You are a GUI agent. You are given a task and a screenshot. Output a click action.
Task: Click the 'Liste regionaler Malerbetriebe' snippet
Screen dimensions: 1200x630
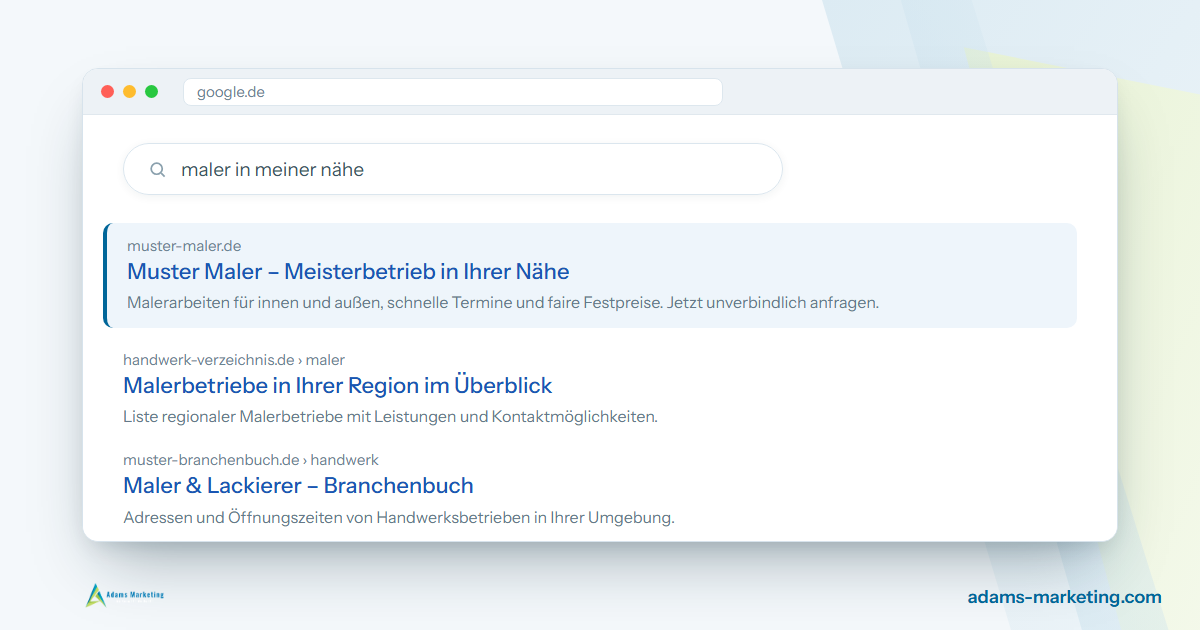point(390,416)
